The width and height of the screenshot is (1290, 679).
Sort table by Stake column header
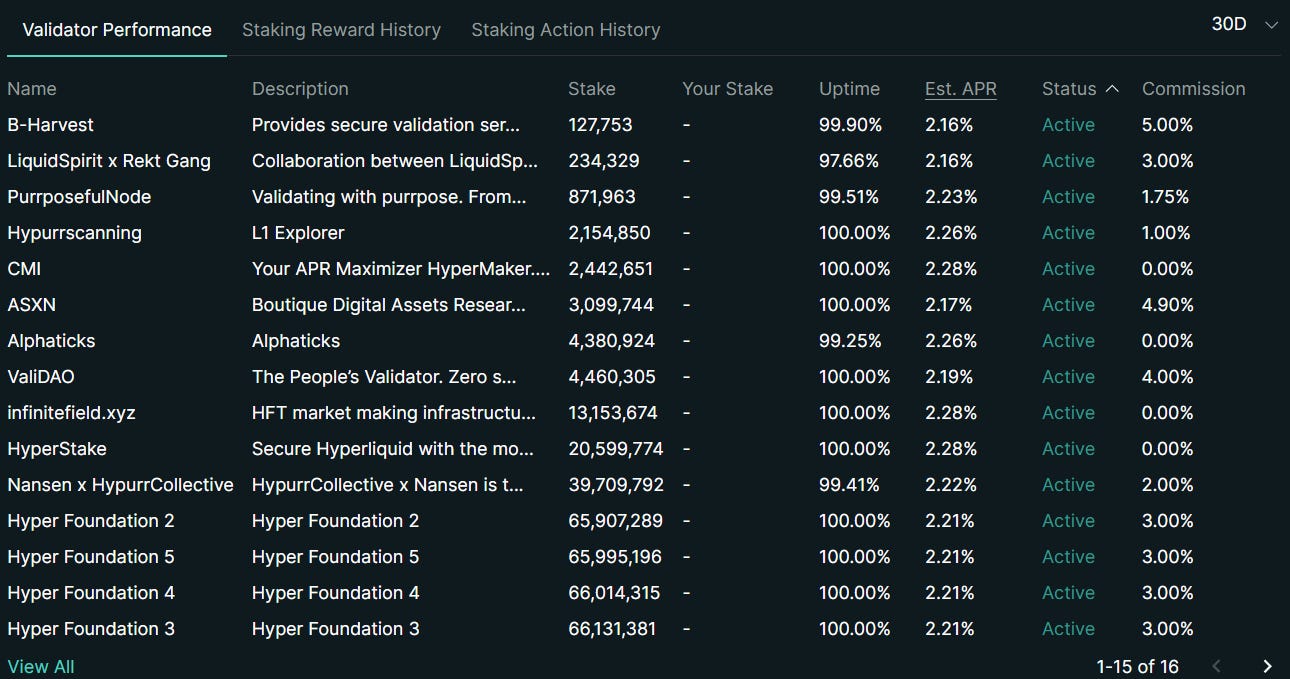point(592,89)
